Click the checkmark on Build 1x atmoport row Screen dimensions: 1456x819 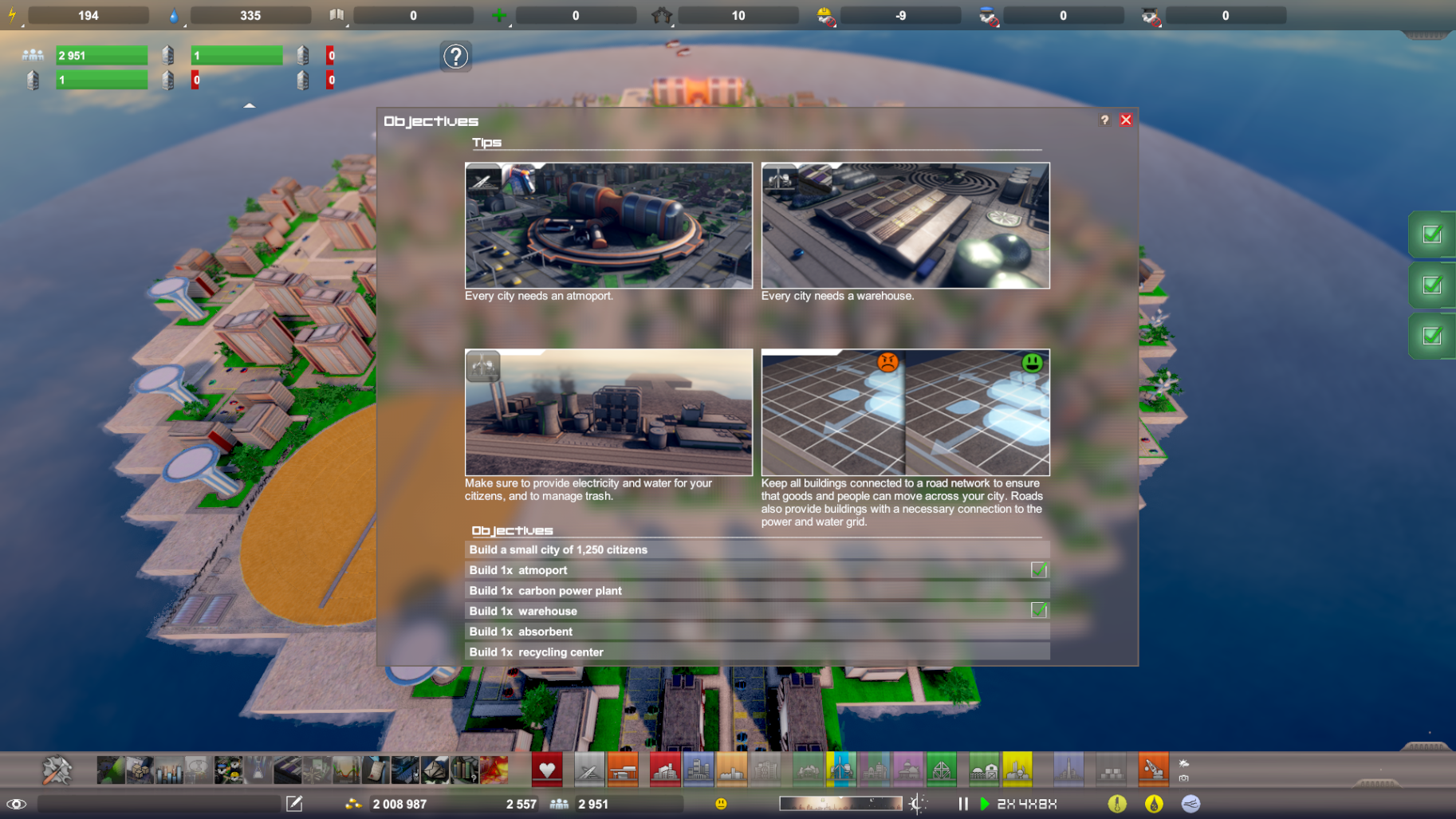(1038, 569)
